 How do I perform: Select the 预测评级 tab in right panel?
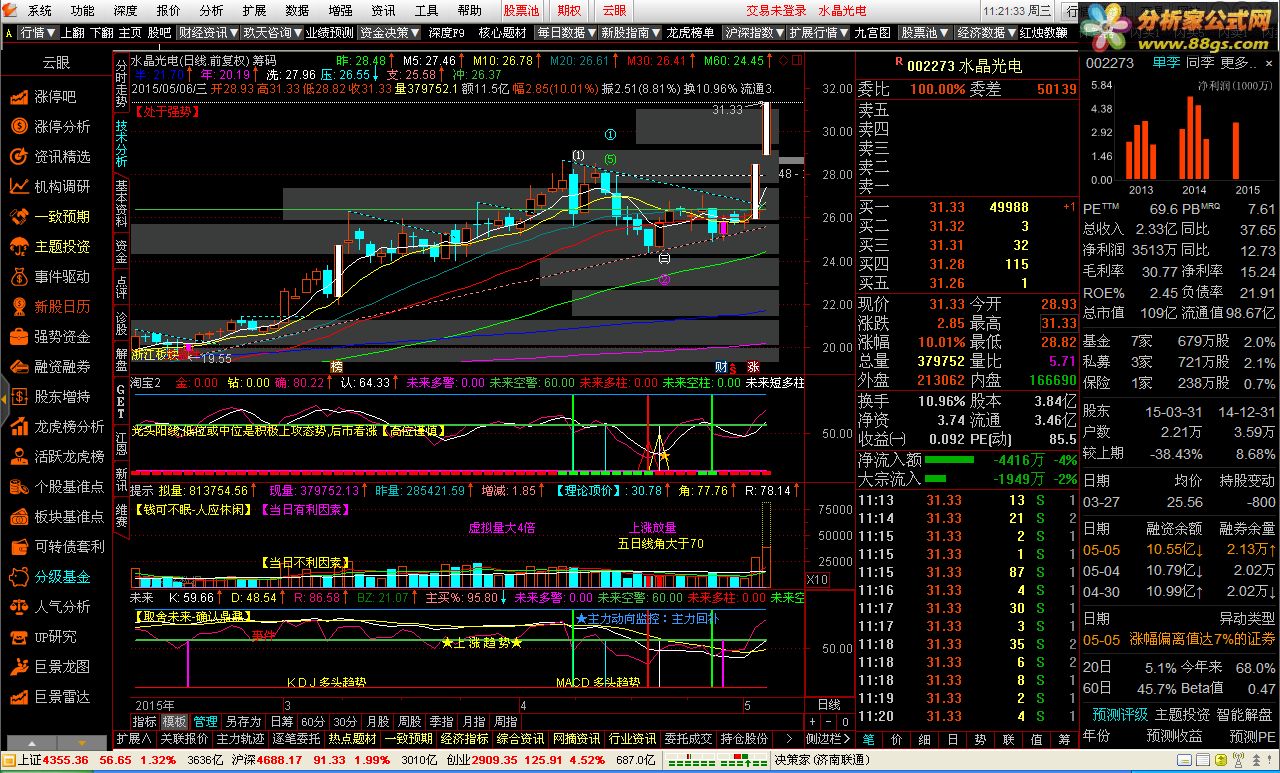click(1120, 715)
